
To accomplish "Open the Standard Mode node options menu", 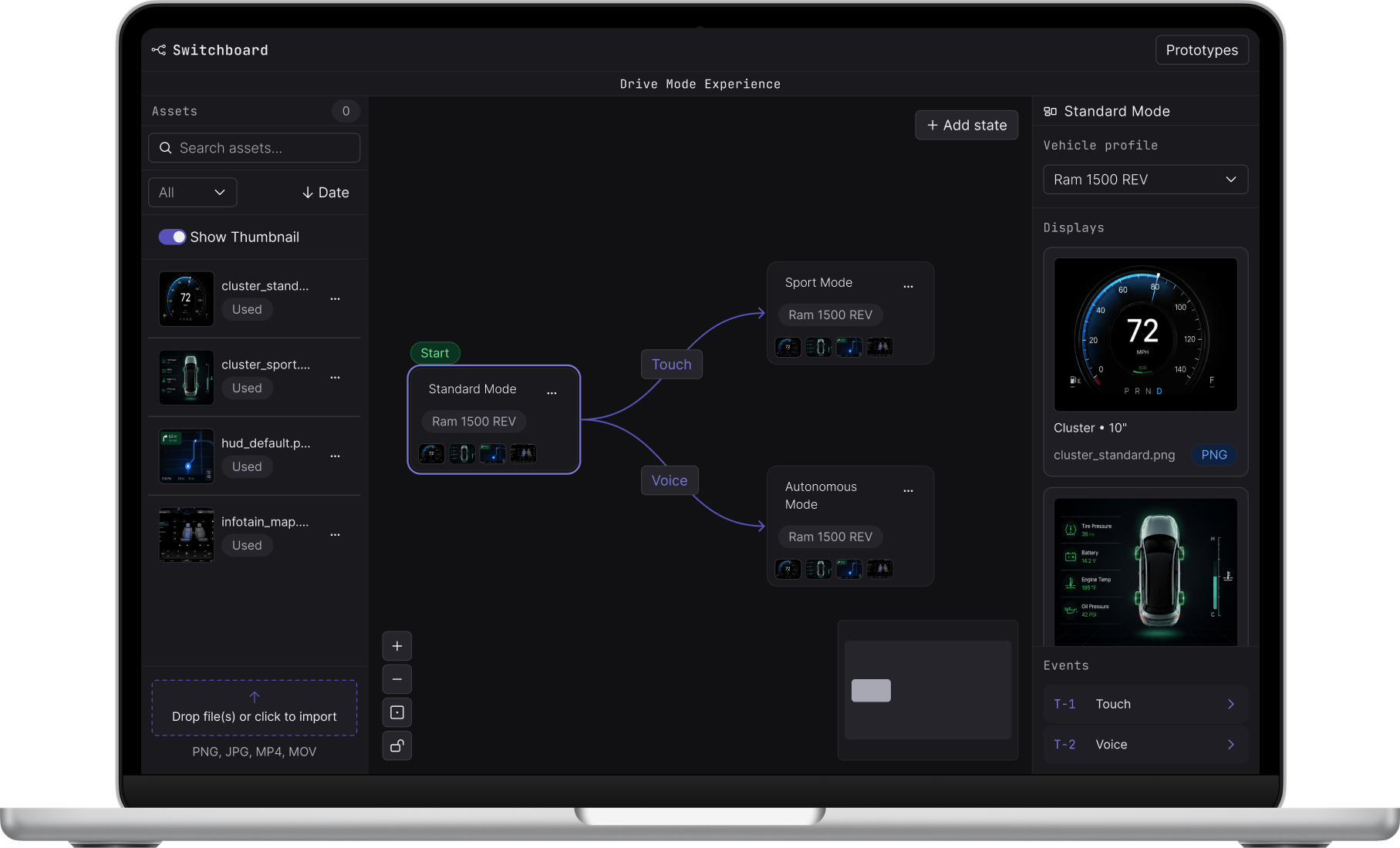I will click(x=552, y=393).
